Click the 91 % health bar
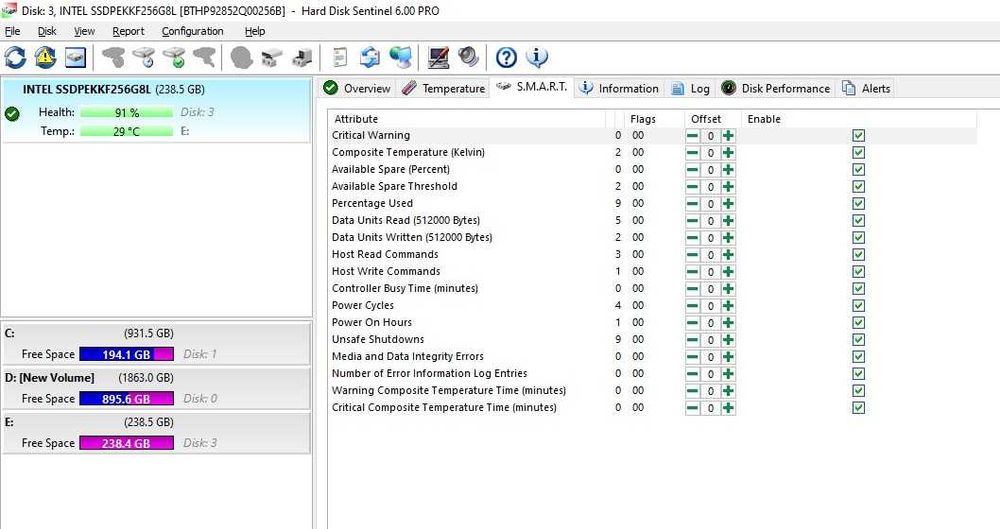 tap(126, 112)
